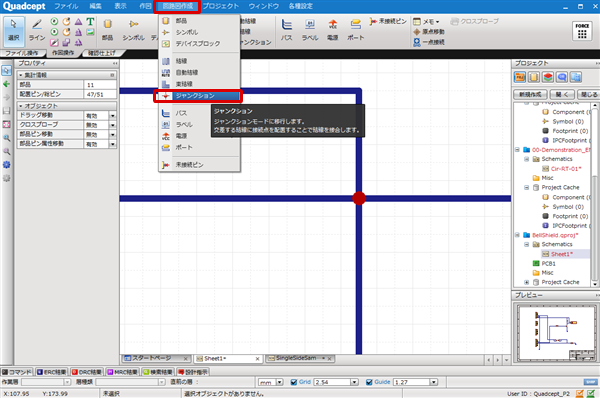Open the プロジェクト menu
600x398 pixels.
tap(221, 6)
